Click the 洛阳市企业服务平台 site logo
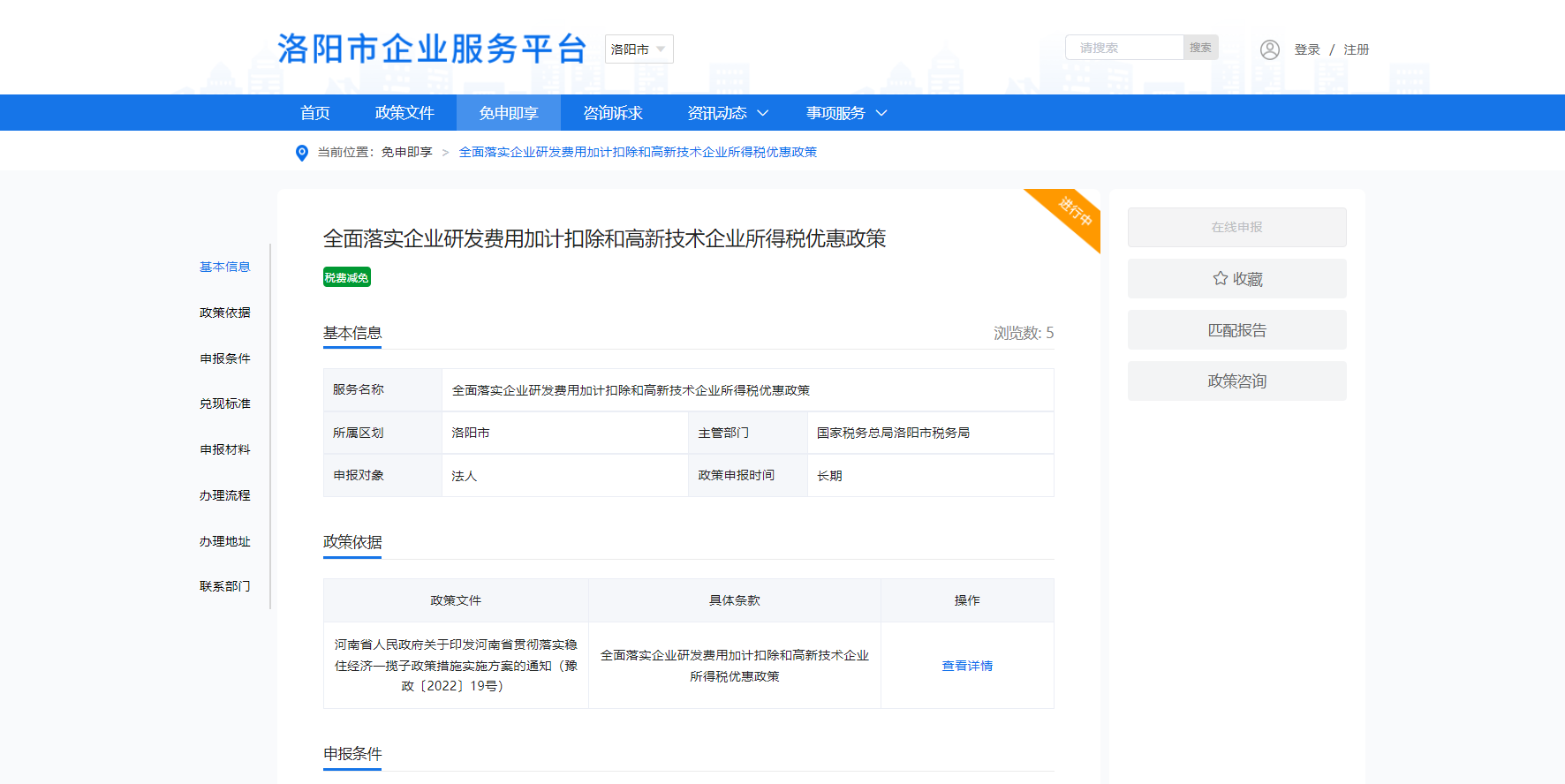Viewport: 1565px width, 784px height. (x=433, y=49)
